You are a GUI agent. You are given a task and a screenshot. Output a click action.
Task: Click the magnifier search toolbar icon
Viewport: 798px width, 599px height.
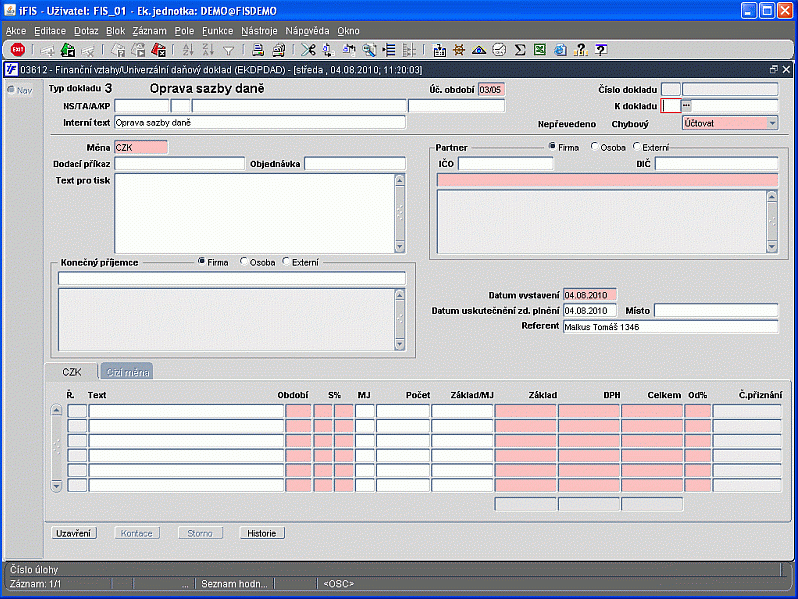pos(369,50)
